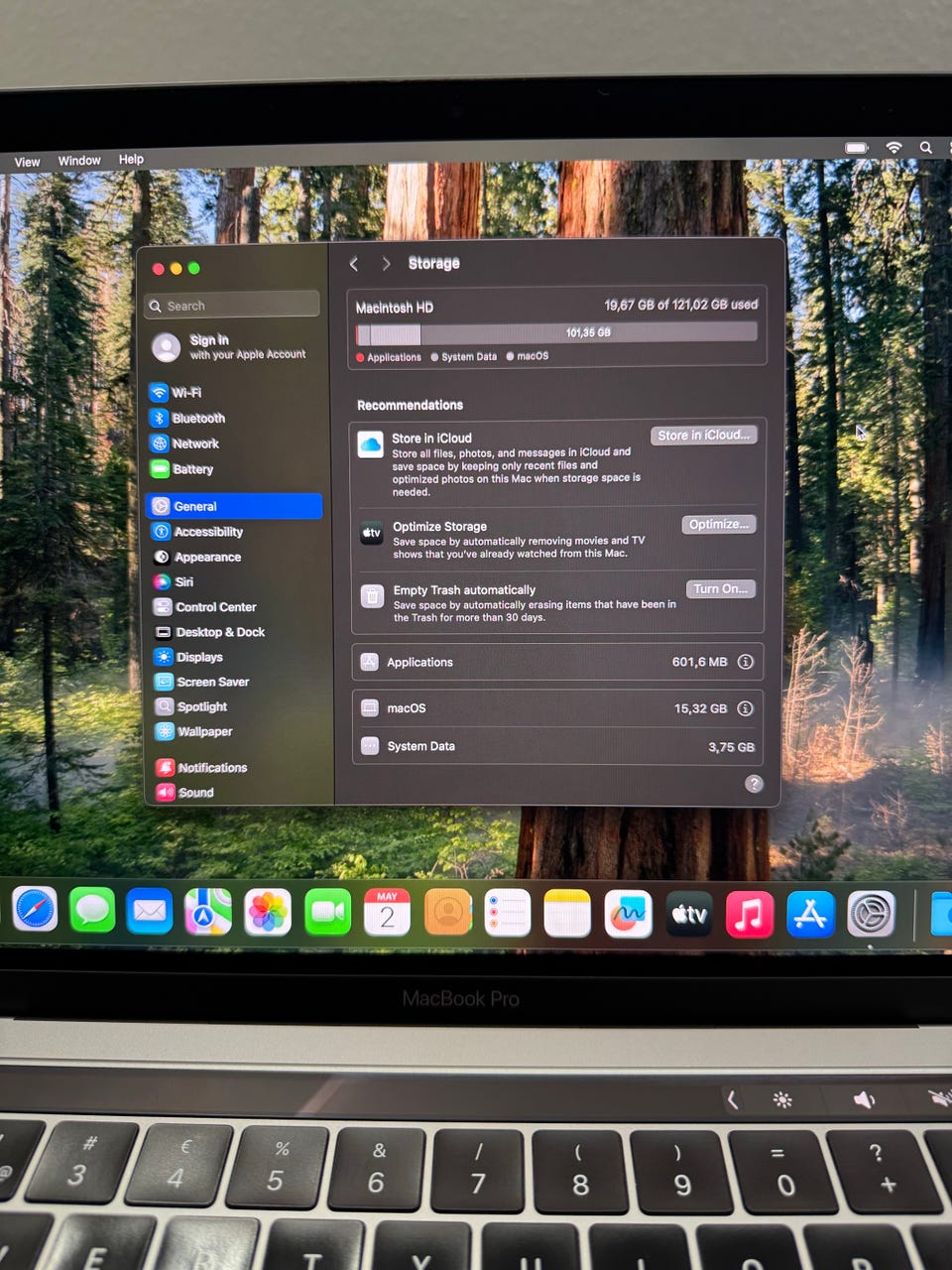Select General in the sidebar
The width and height of the screenshot is (952, 1270).
[234, 506]
